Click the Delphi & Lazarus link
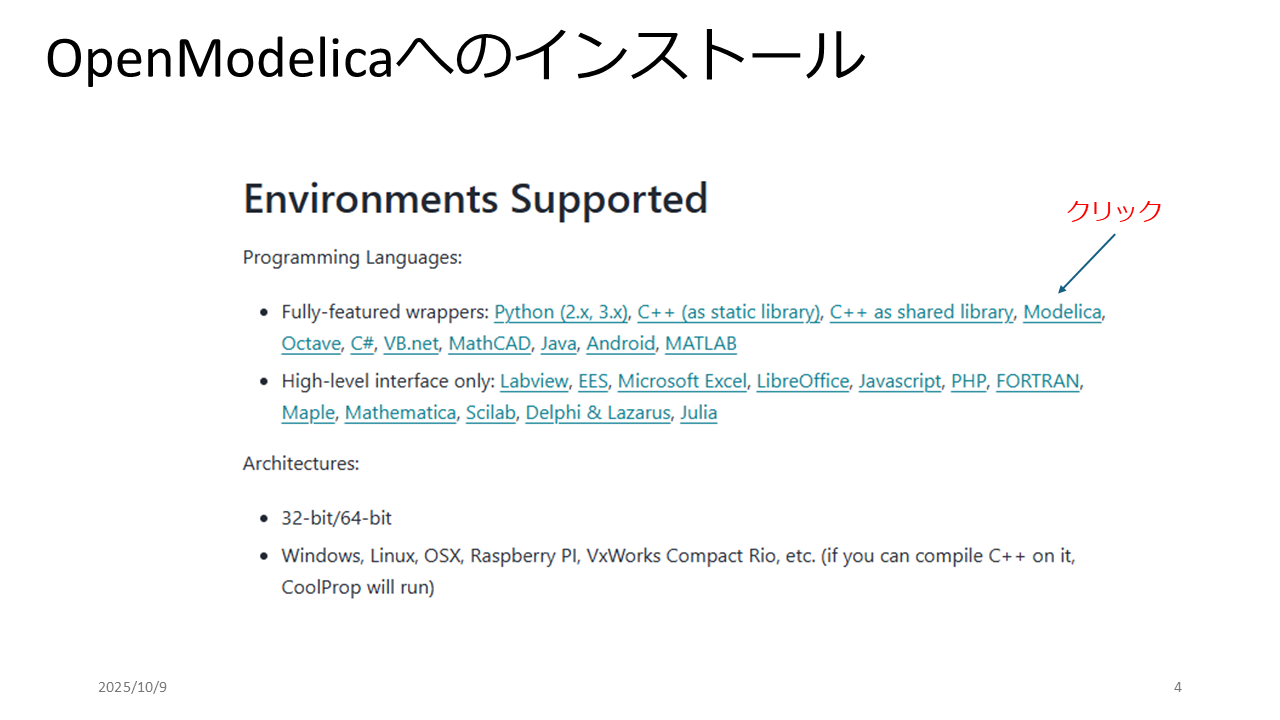 tap(597, 413)
